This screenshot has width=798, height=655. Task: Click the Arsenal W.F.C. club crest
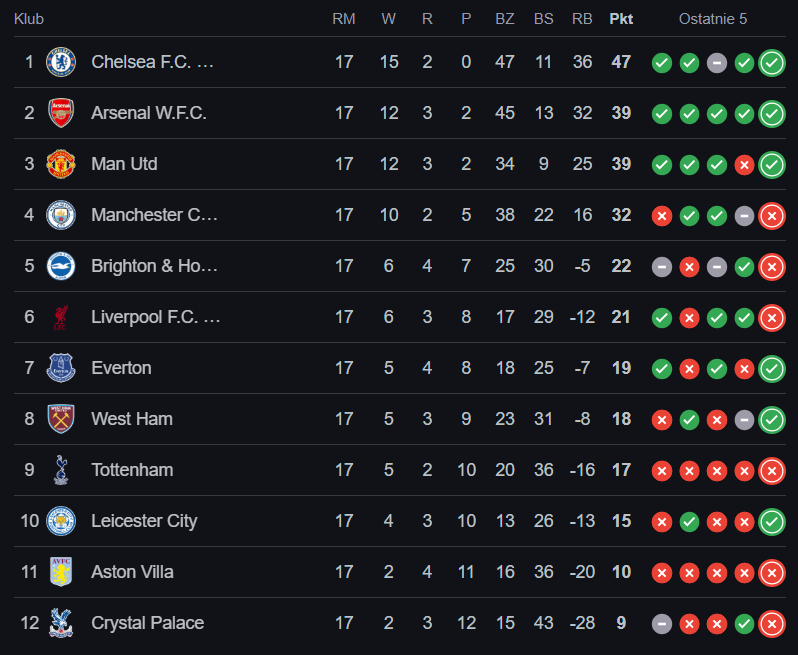click(x=61, y=113)
